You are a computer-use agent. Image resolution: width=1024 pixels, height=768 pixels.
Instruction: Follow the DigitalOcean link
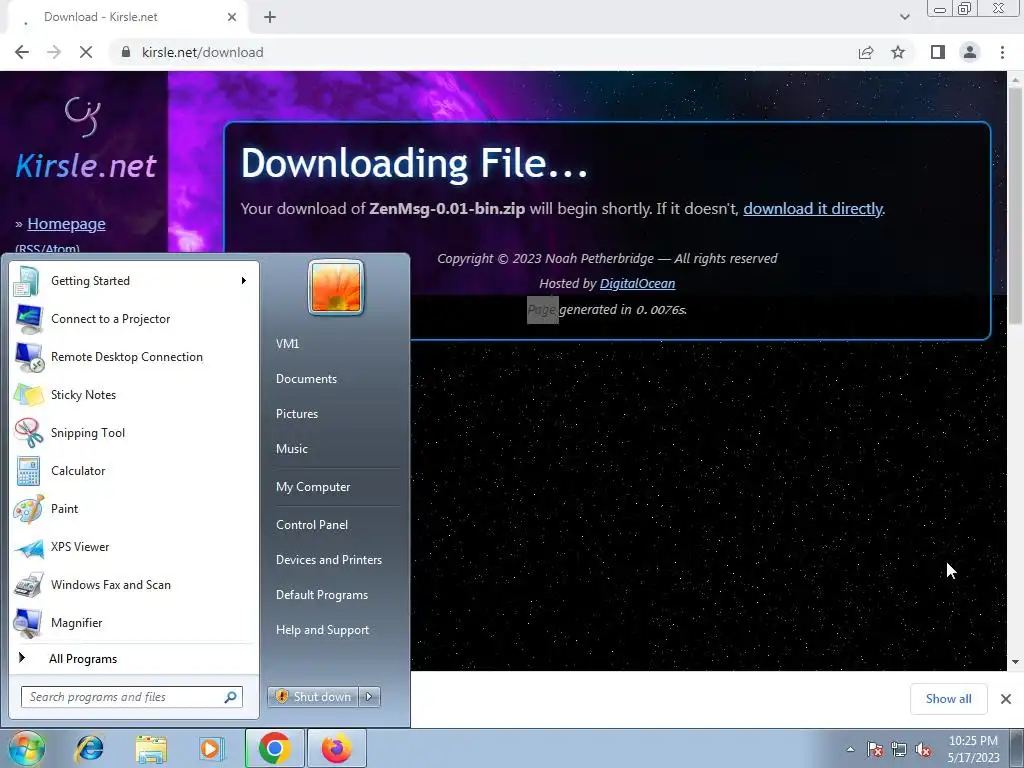point(637,283)
